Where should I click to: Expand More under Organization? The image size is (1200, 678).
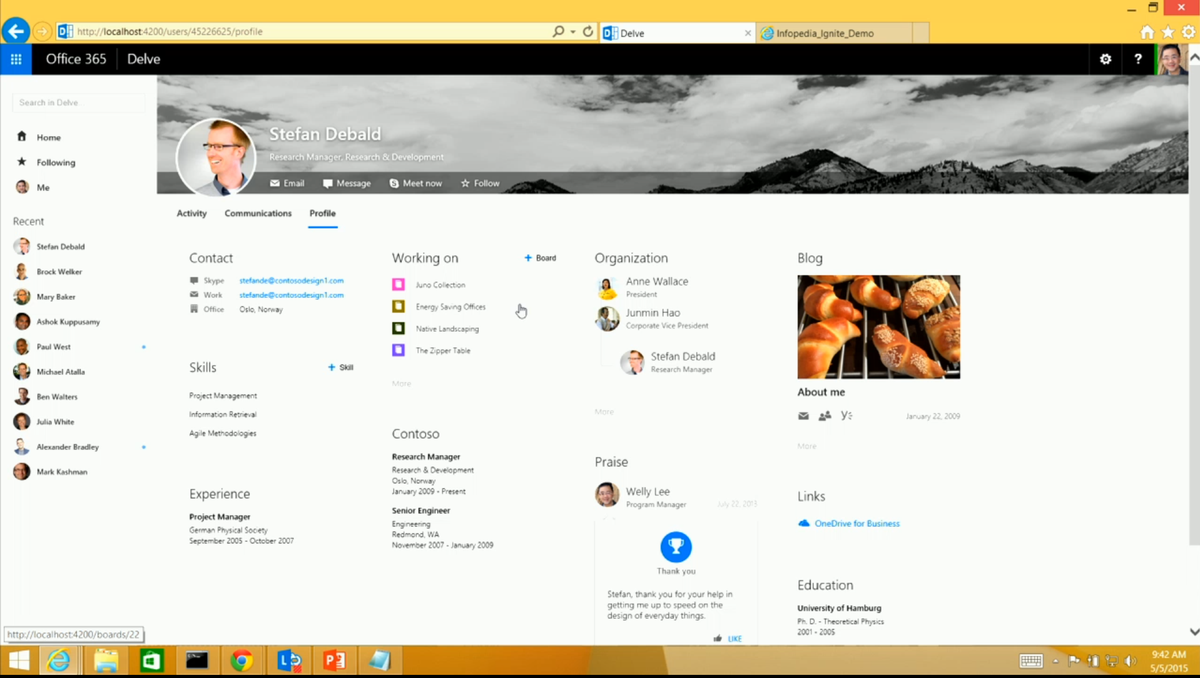604,412
